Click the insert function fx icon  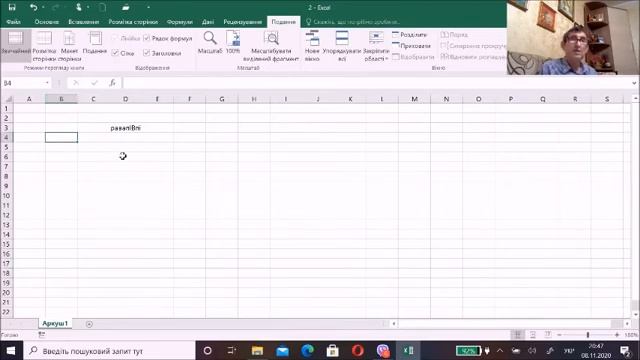click(112, 83)
